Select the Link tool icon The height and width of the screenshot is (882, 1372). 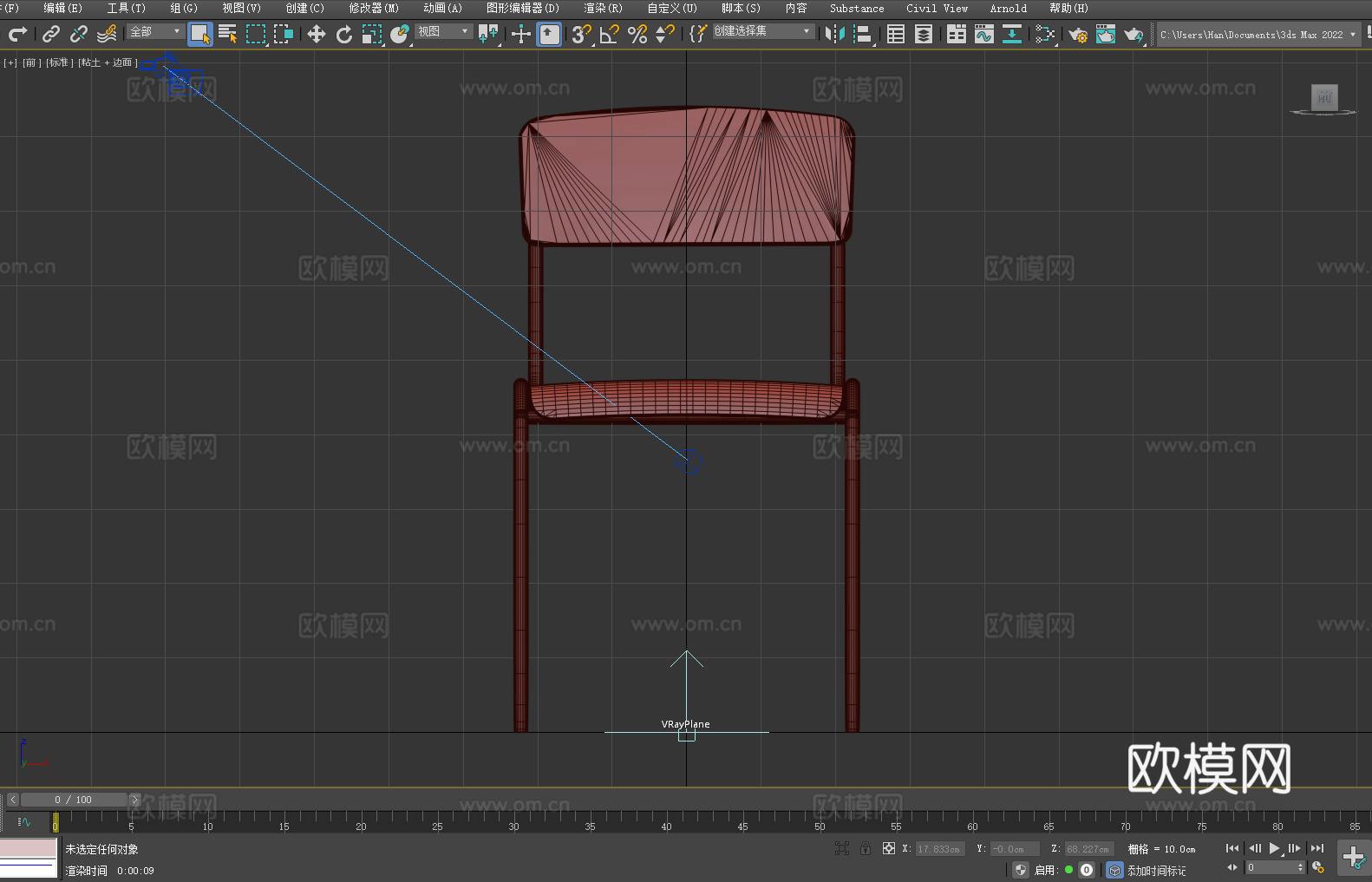pos(51,34)
